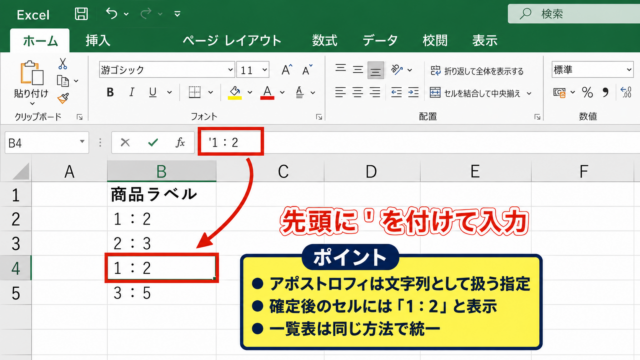
Task: Increase font size with large A icon
Action: point(287,70)
